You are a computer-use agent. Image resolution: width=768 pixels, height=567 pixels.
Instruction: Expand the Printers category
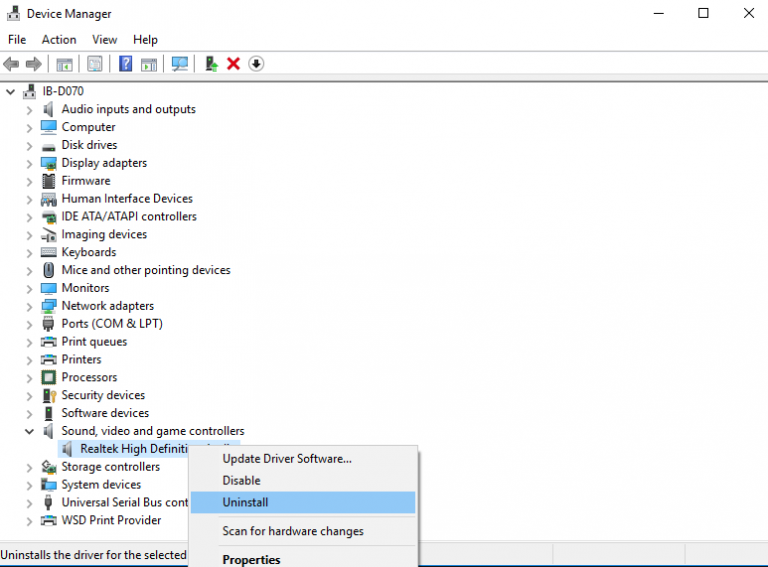29,360
